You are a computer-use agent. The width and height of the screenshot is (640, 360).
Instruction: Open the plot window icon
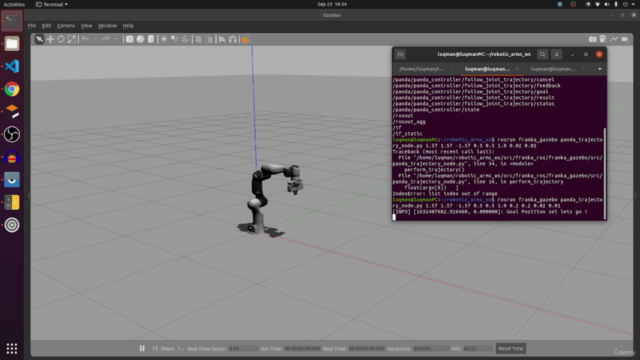(x=614, y=39)
